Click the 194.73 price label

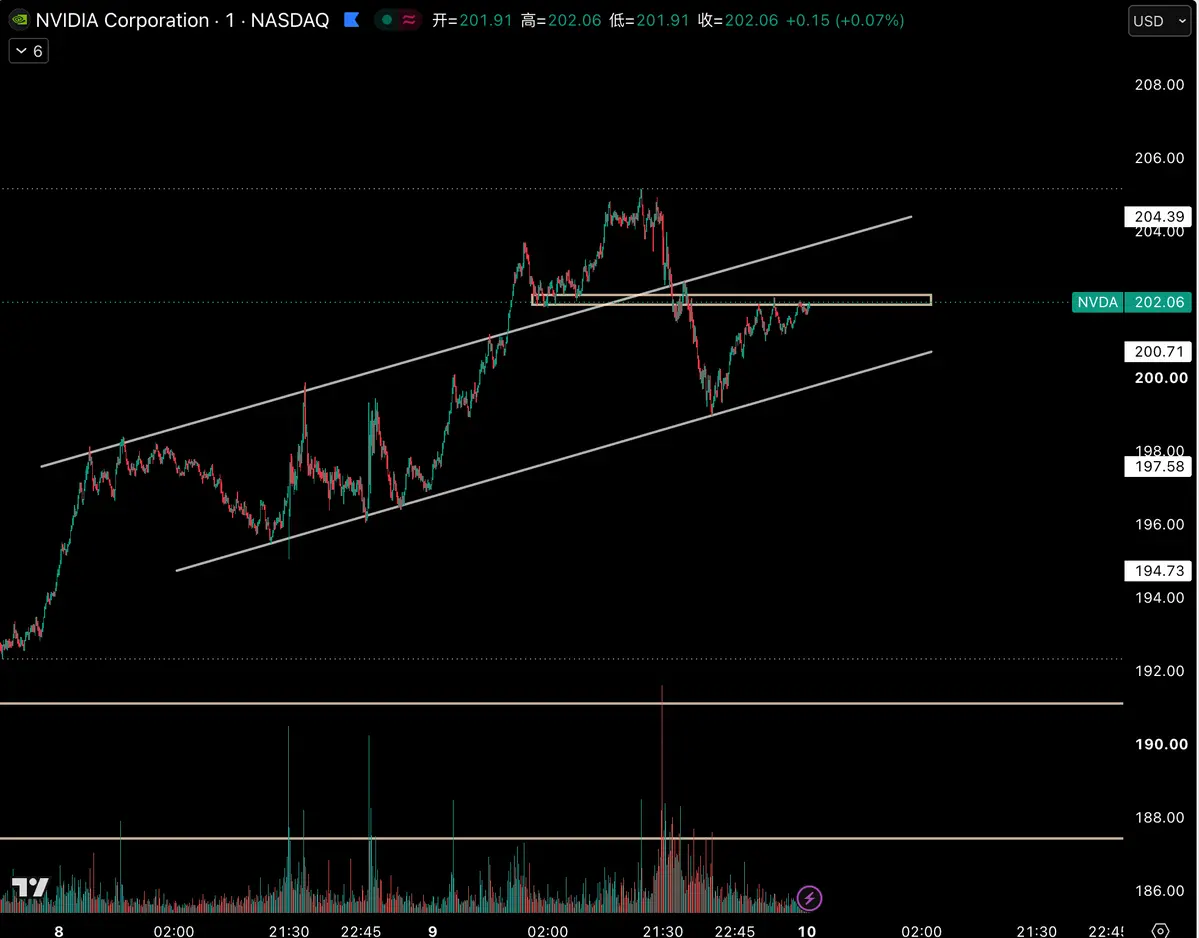pos(1158,570)
